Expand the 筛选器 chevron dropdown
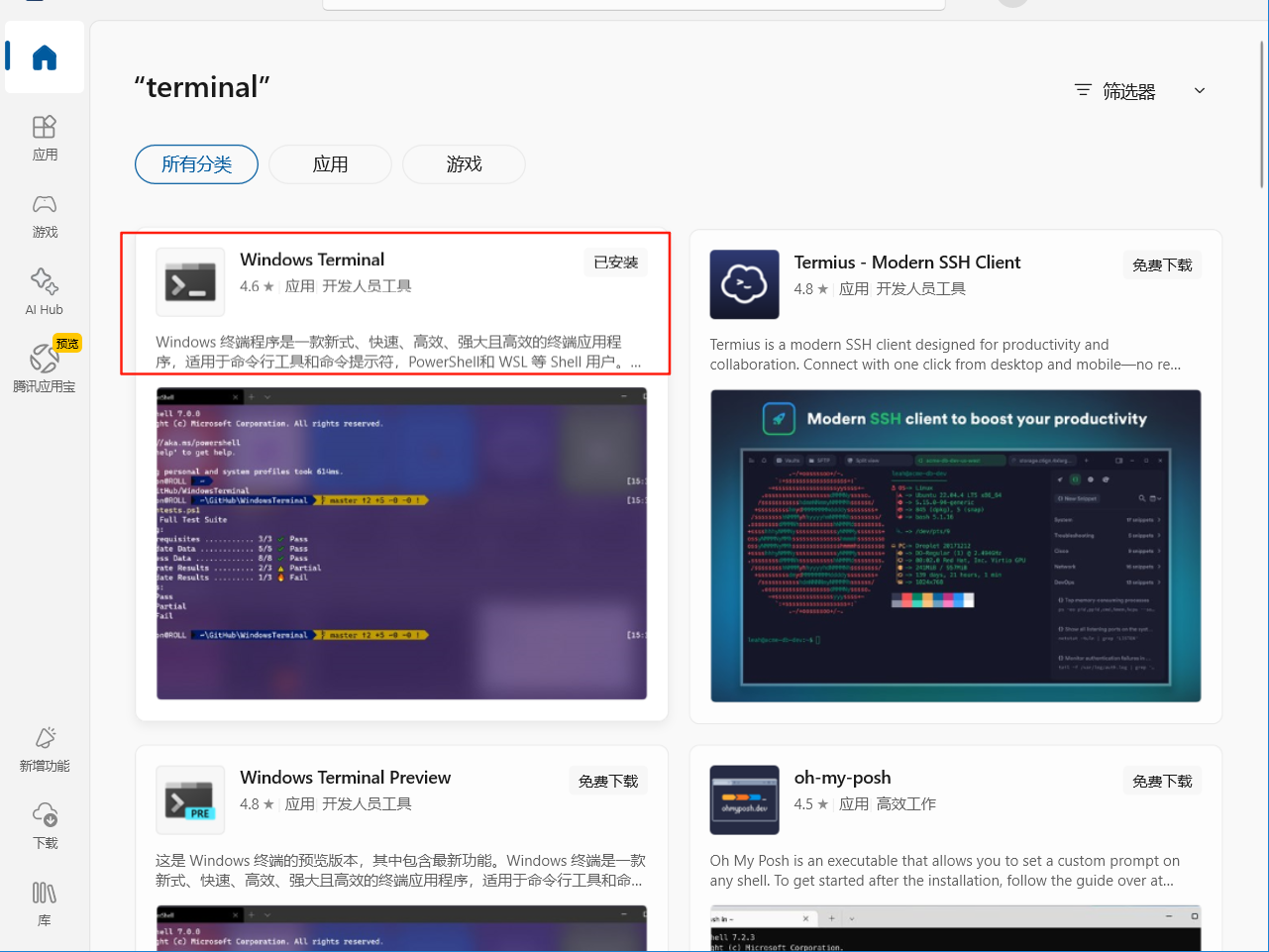 [1200, 90]
